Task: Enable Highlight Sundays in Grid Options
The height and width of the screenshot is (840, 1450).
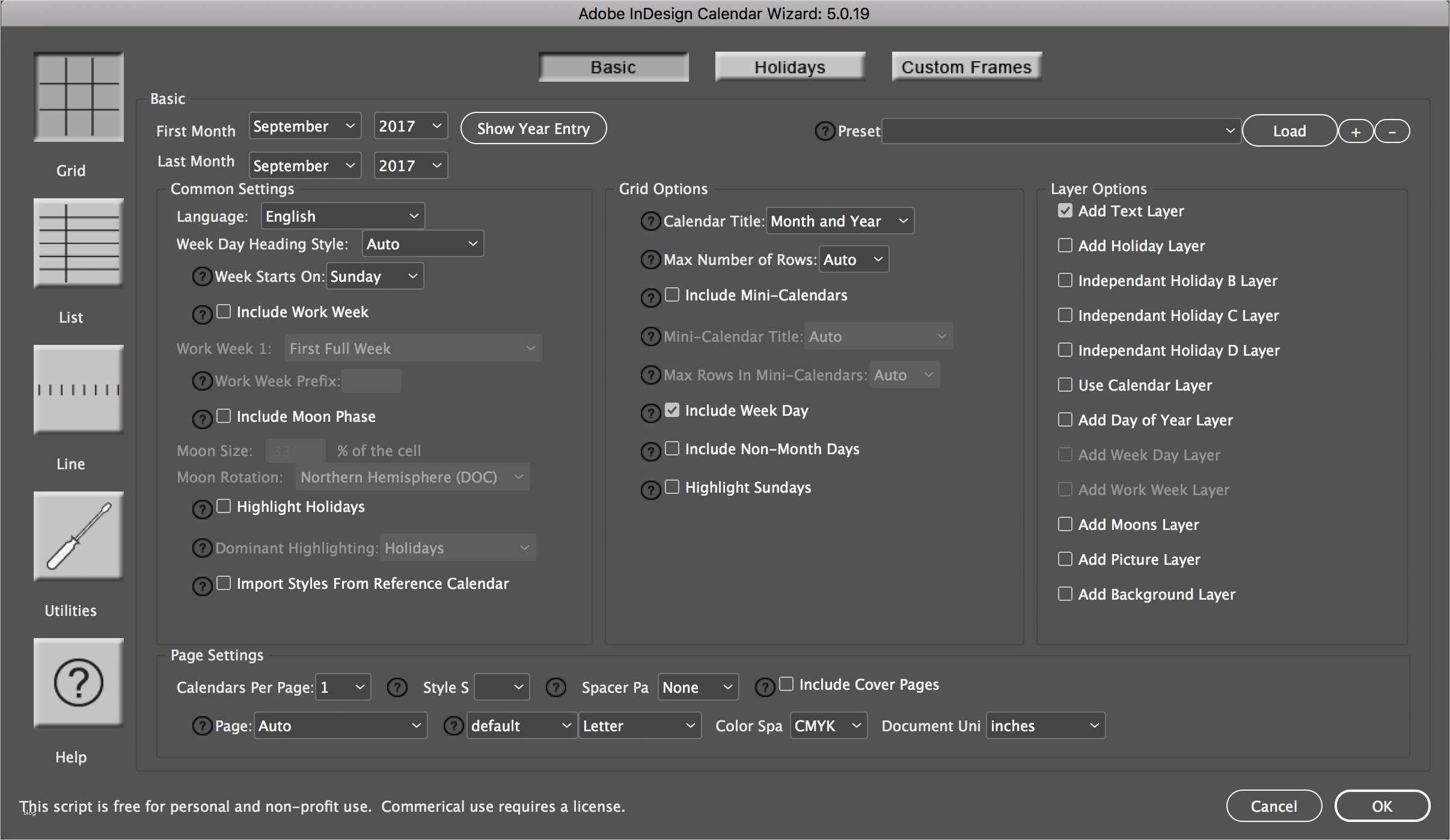Action: point(673,487)
